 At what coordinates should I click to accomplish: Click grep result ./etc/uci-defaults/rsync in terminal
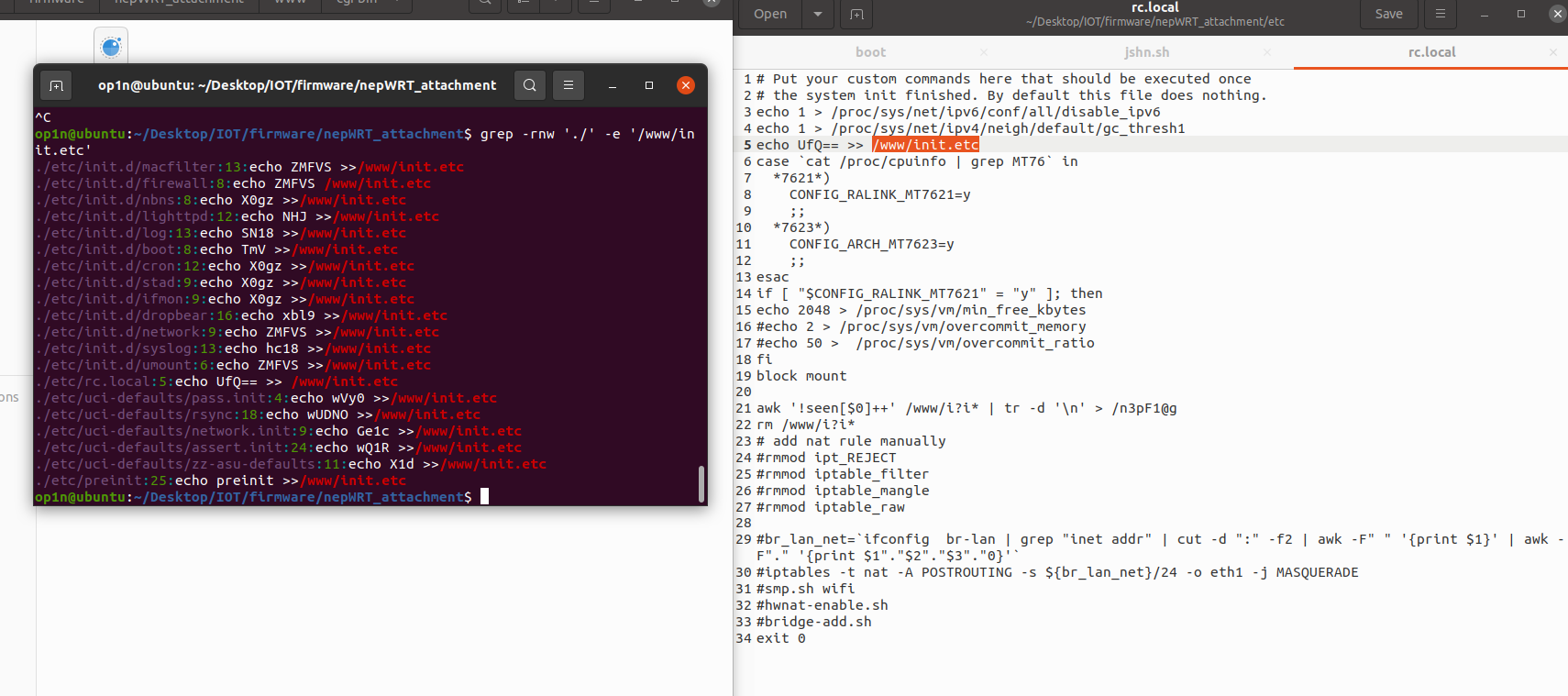pyautogui.click(x=258, y=414)
